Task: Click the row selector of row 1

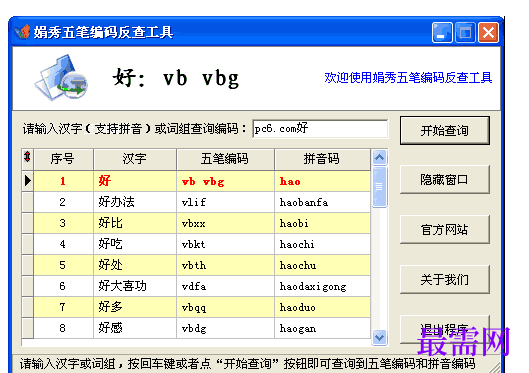Action: (28, 181)
